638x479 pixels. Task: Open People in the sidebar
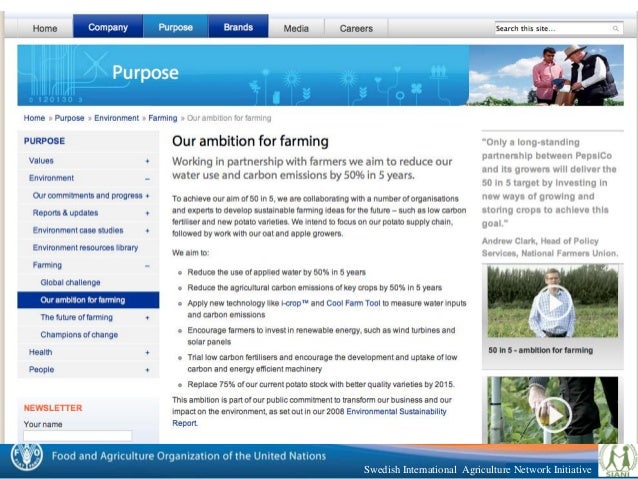(41, 370)
